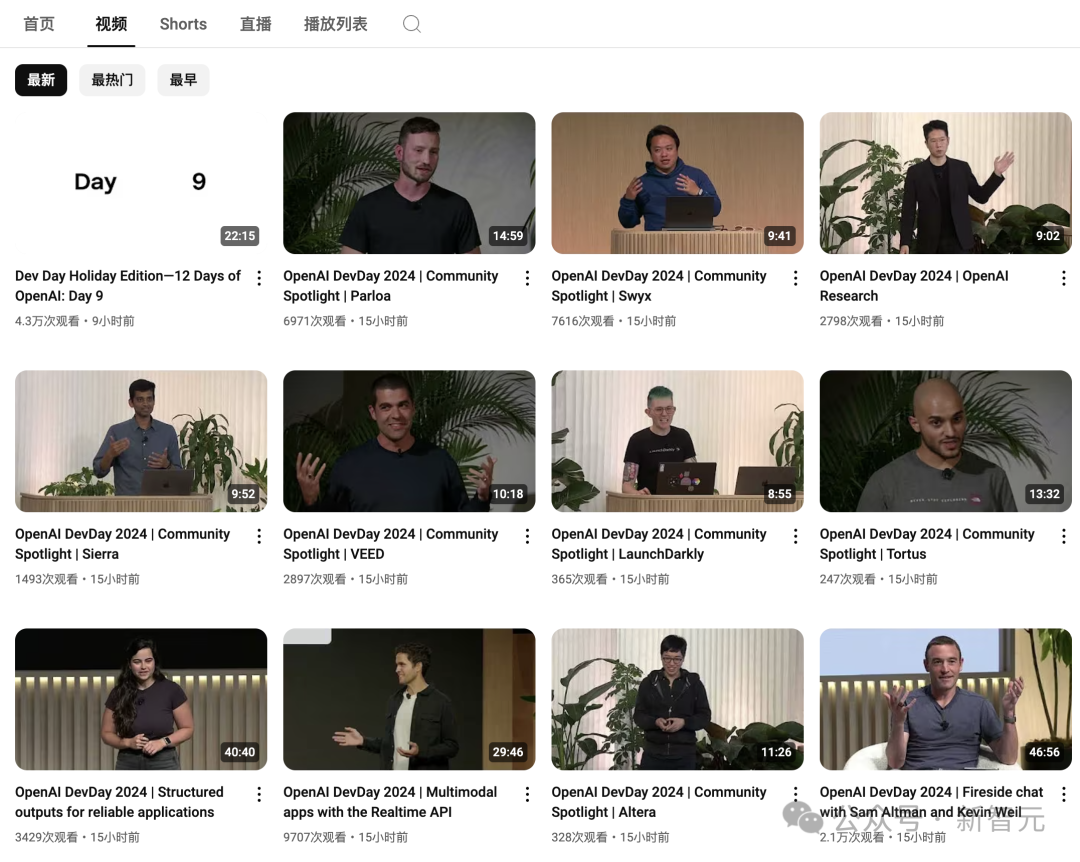The width and height of the screenshot is (1080, 862).
Task: Open the 播放列表 tab
Action: (x=335, y=24)
